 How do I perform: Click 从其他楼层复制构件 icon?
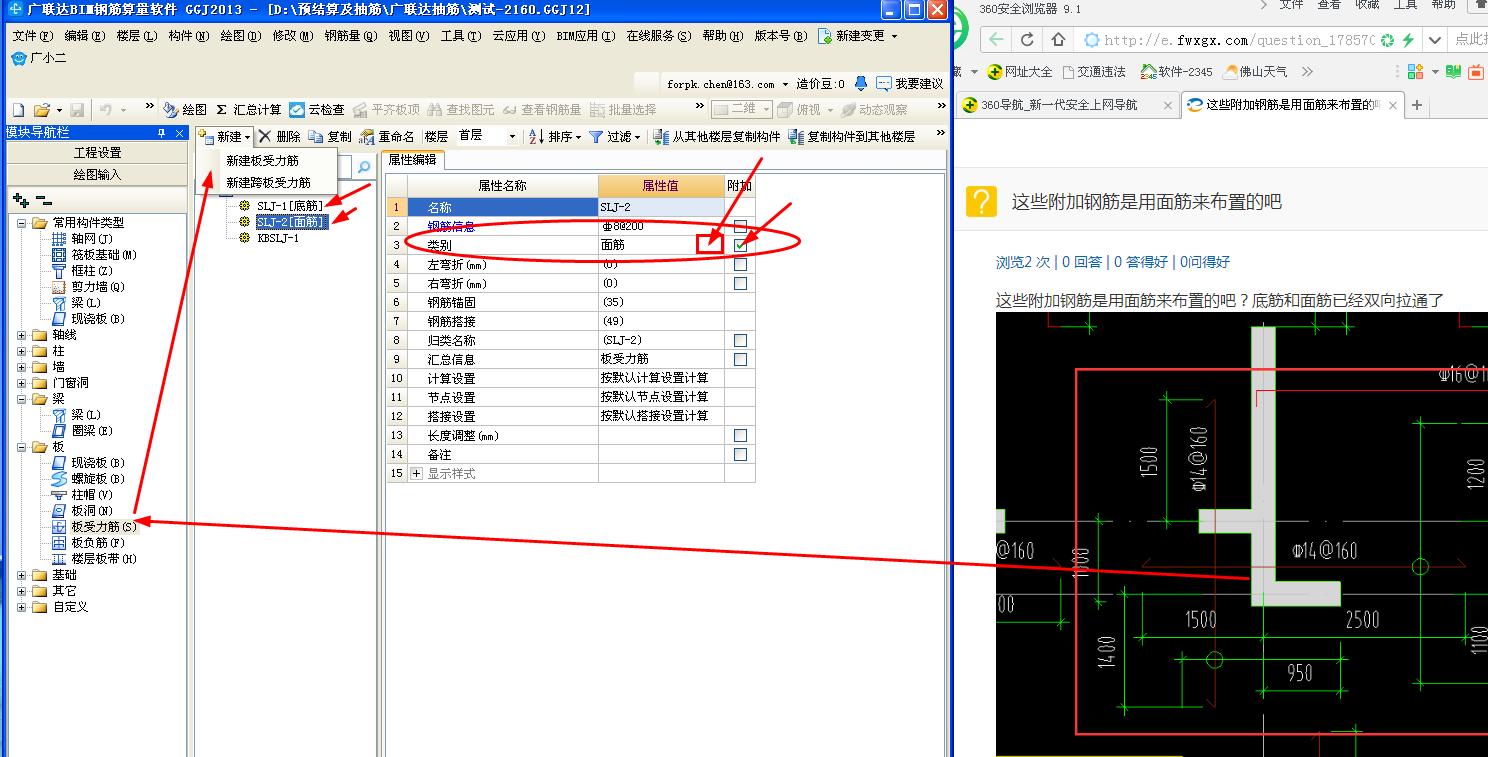[x=661, y=137]
